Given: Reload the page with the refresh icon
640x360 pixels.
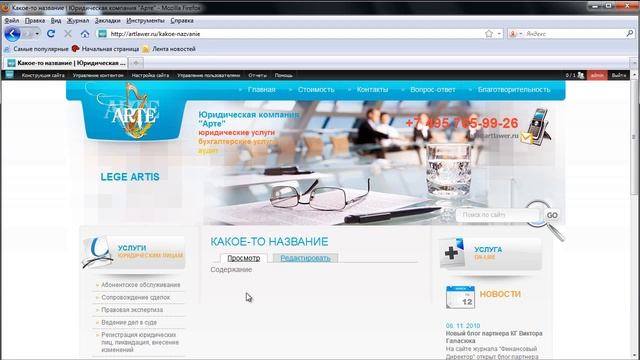Looking at the screenshot, I should (x=51, y=34).
